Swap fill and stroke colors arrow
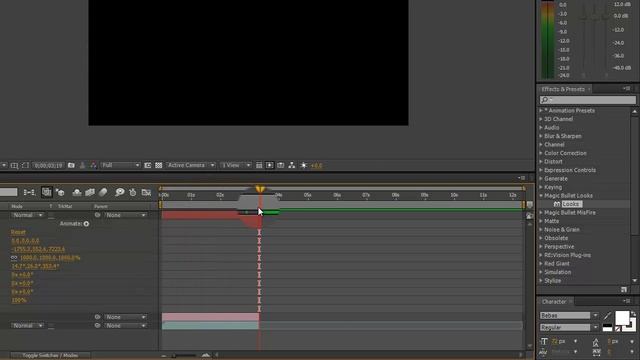This screenshot has width=640, height=360. click(x=633, y=313)
